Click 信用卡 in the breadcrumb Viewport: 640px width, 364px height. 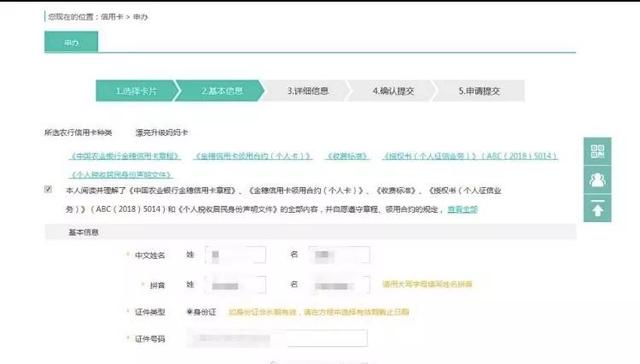click(112, 17)
